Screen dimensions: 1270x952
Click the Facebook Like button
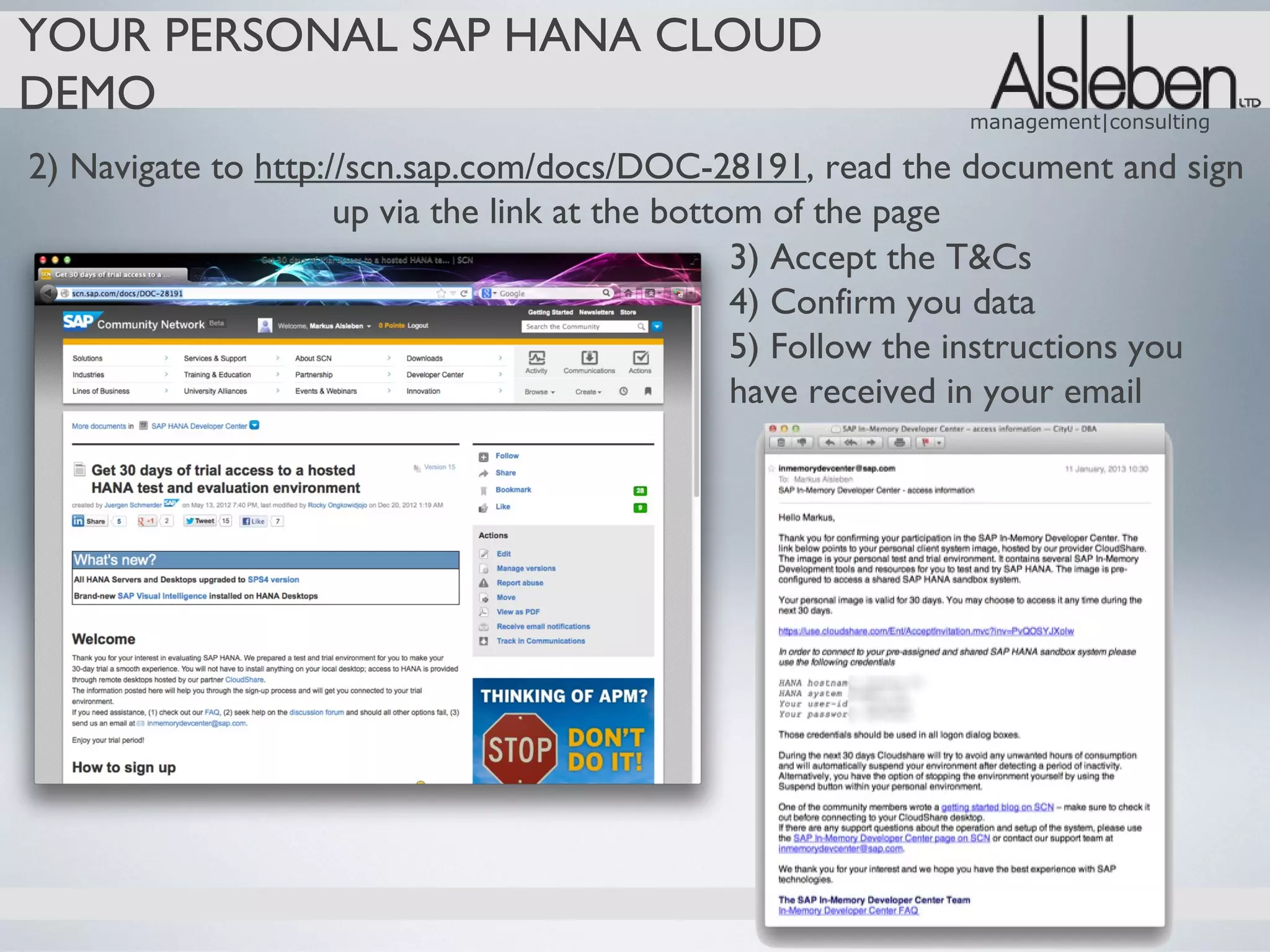click(x=253, y=521)
